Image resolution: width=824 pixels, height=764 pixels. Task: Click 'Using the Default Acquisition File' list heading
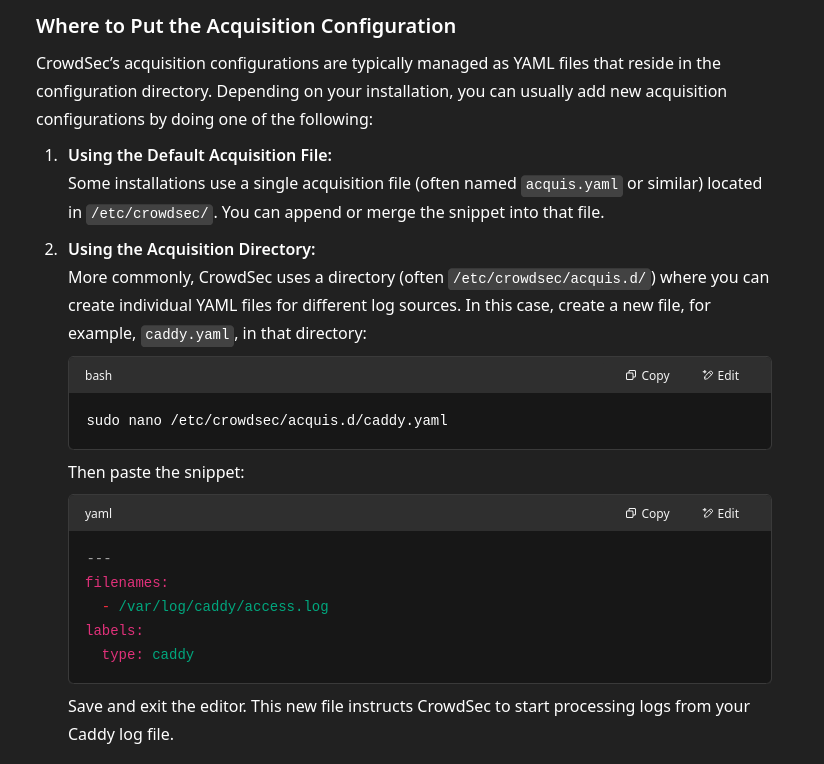(x=199, y=155)
